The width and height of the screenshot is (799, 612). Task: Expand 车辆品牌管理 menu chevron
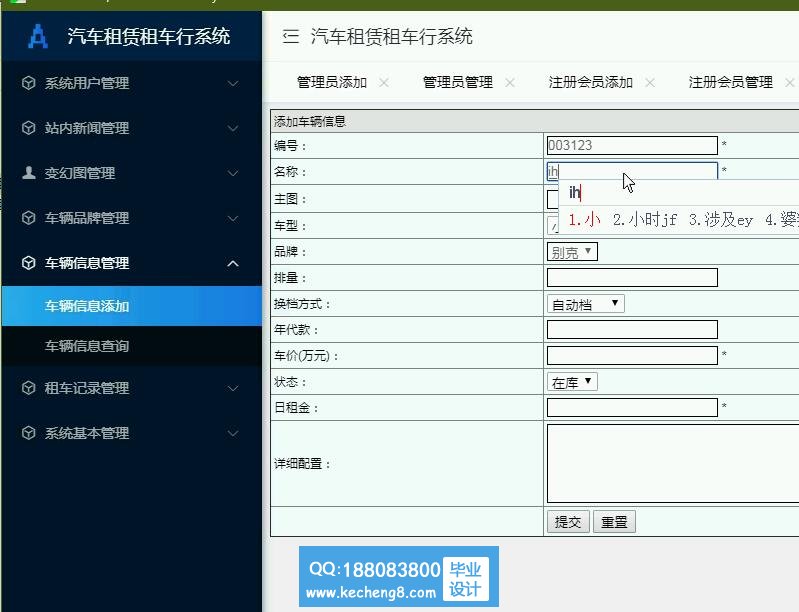(233, 218)
